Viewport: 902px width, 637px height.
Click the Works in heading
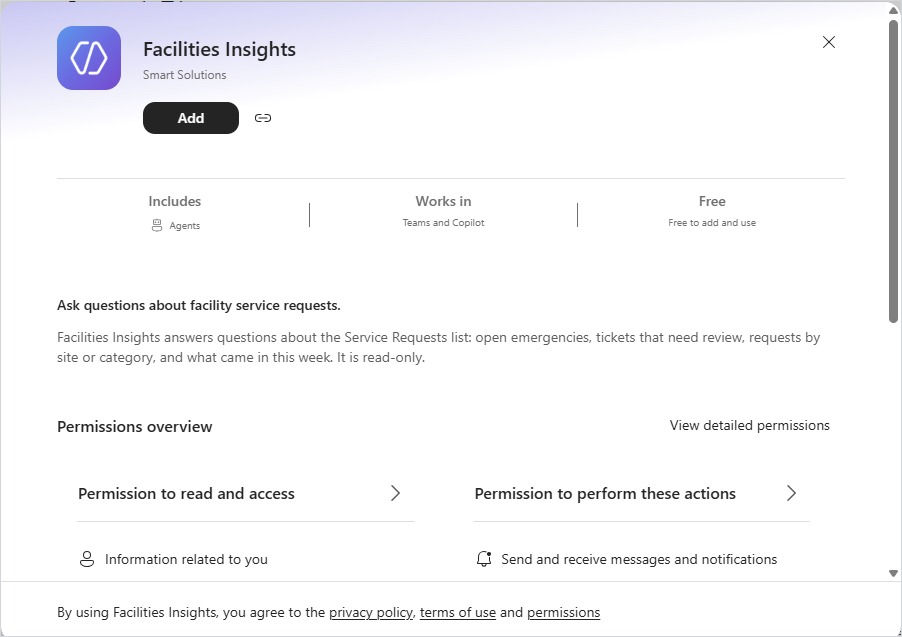pos(443,201)
